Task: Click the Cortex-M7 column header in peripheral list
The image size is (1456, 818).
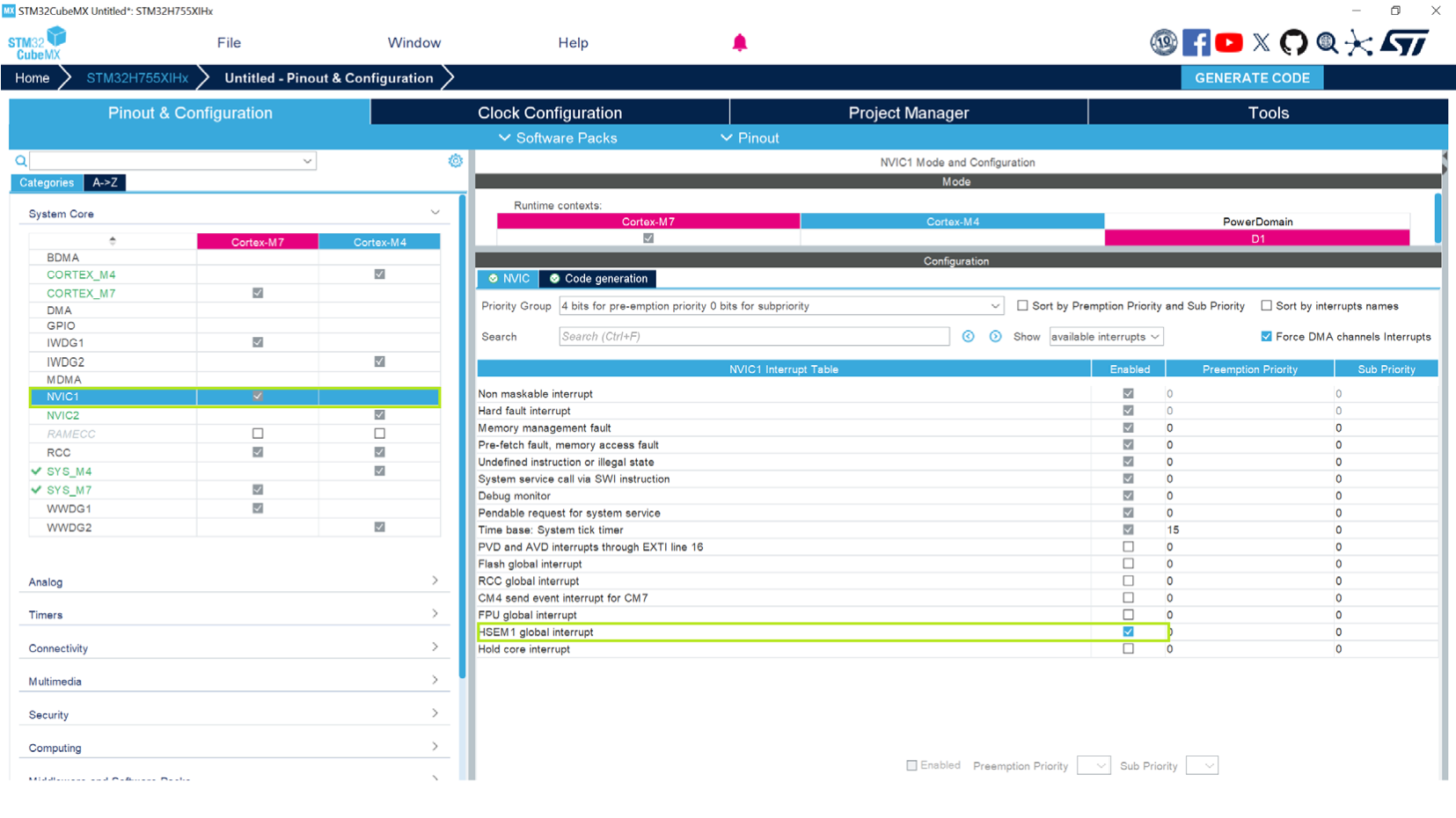Action: pyautogui.click(x=258, y=242)
